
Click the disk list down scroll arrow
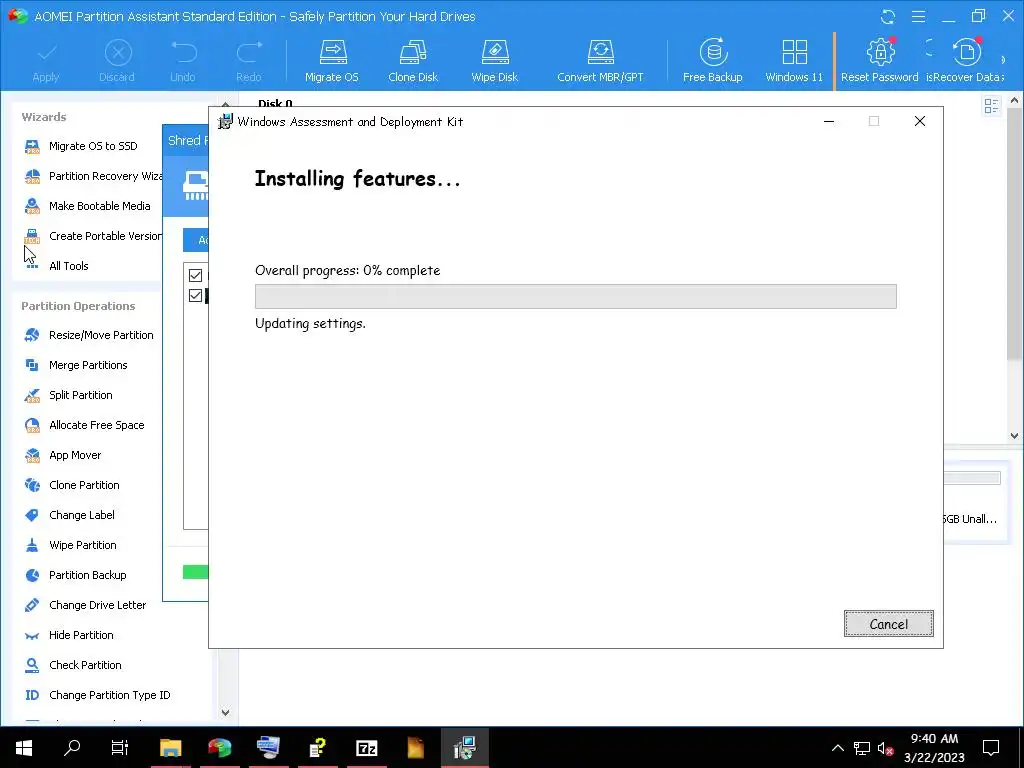1014,436
